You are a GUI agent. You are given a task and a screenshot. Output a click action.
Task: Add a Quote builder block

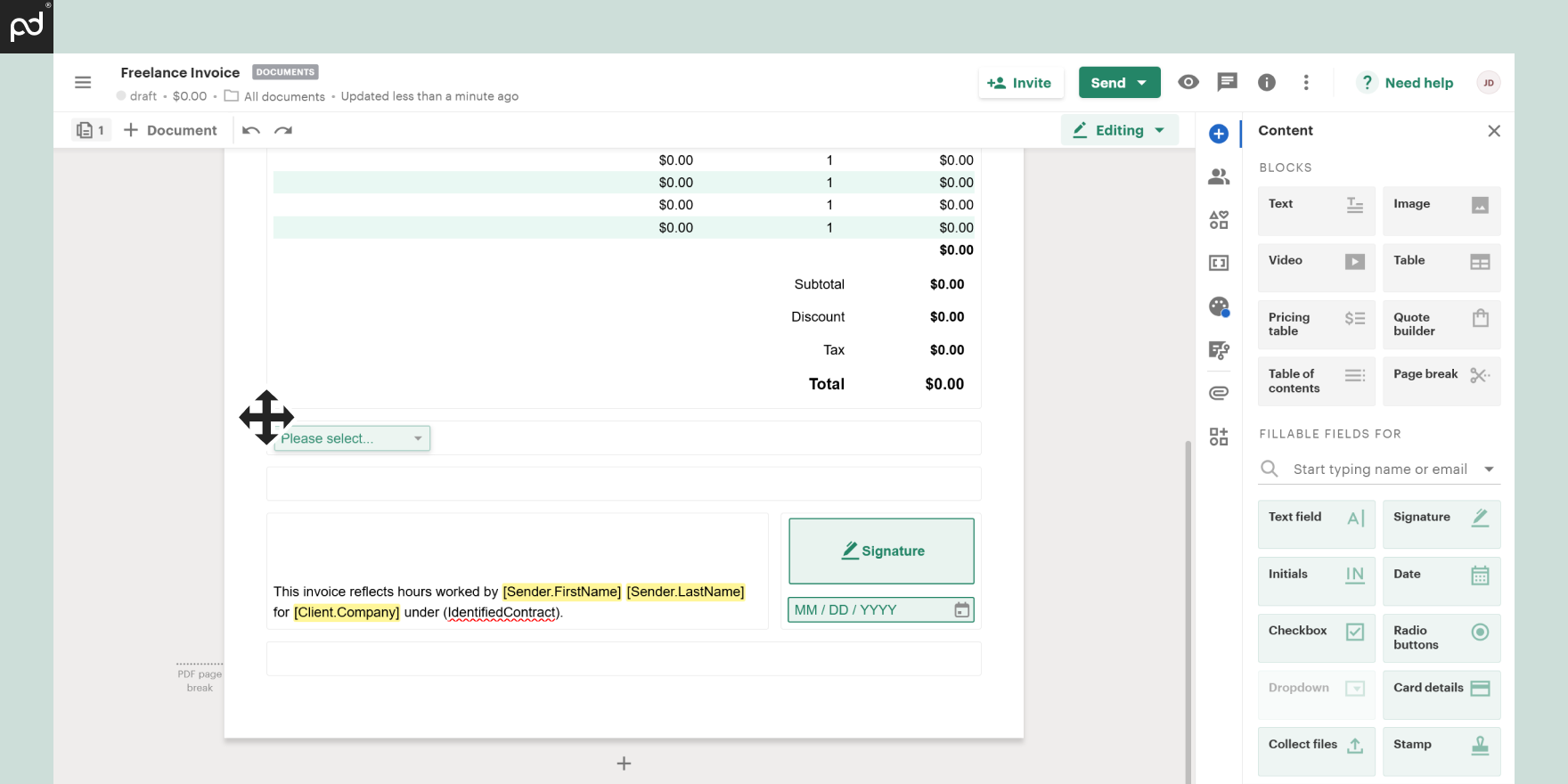(x=1441, y=324)
